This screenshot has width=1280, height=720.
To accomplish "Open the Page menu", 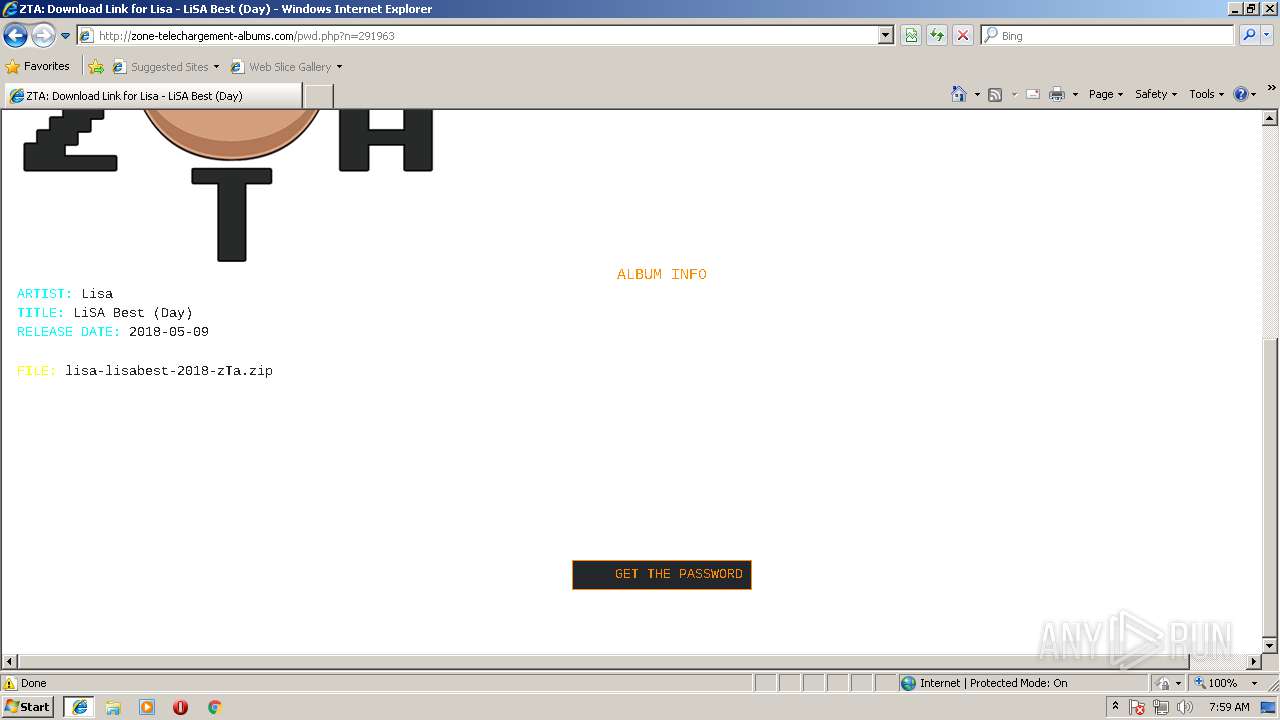I will [1105, 94].
